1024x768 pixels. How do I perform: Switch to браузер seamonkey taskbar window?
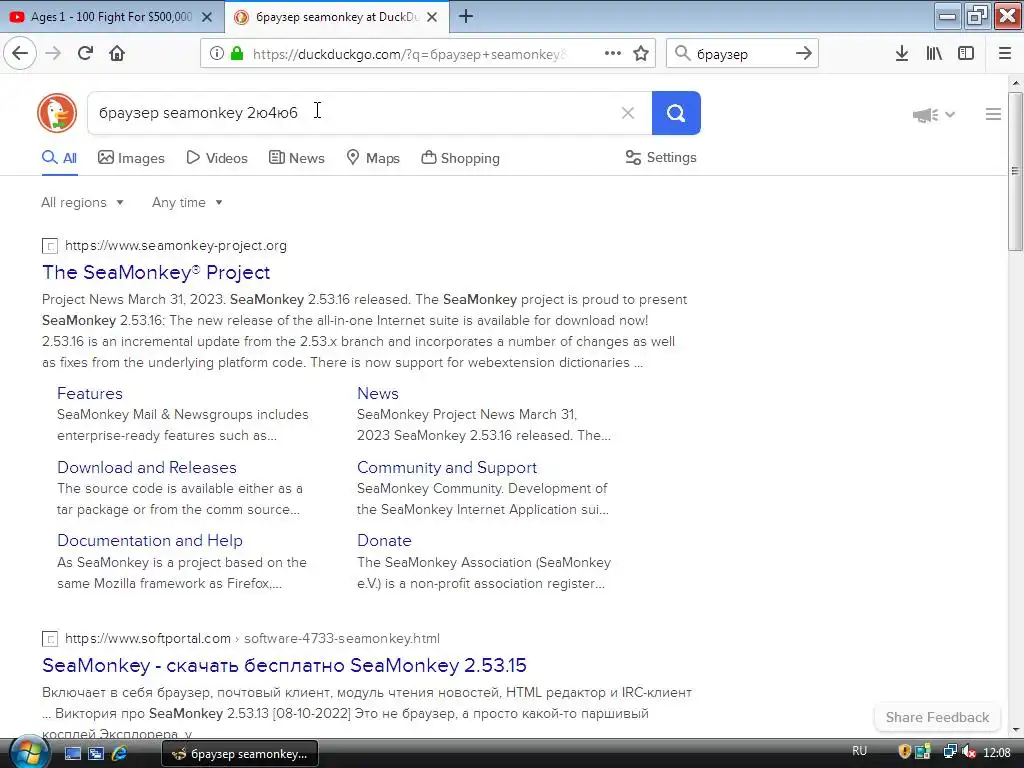[x=240, y=754]
